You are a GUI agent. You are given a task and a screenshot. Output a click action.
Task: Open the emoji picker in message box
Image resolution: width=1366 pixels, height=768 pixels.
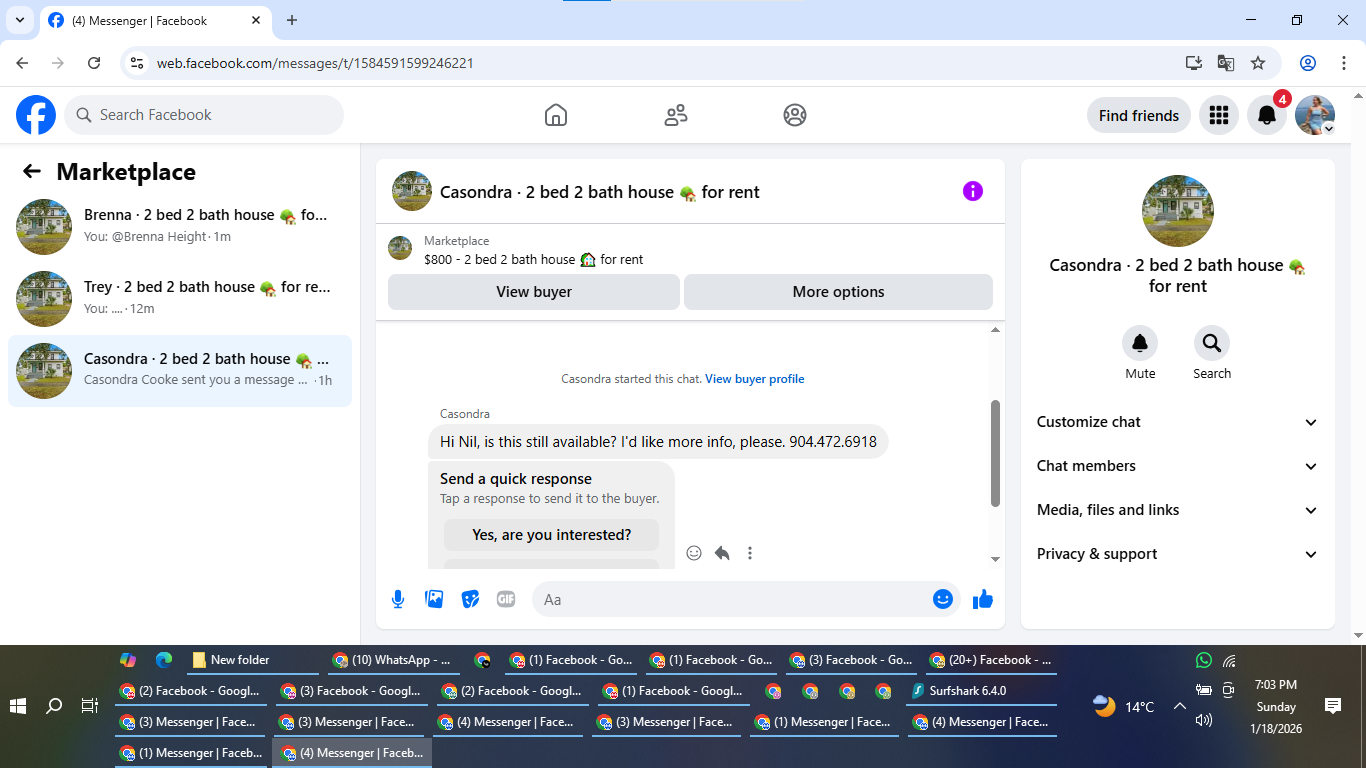942,599
